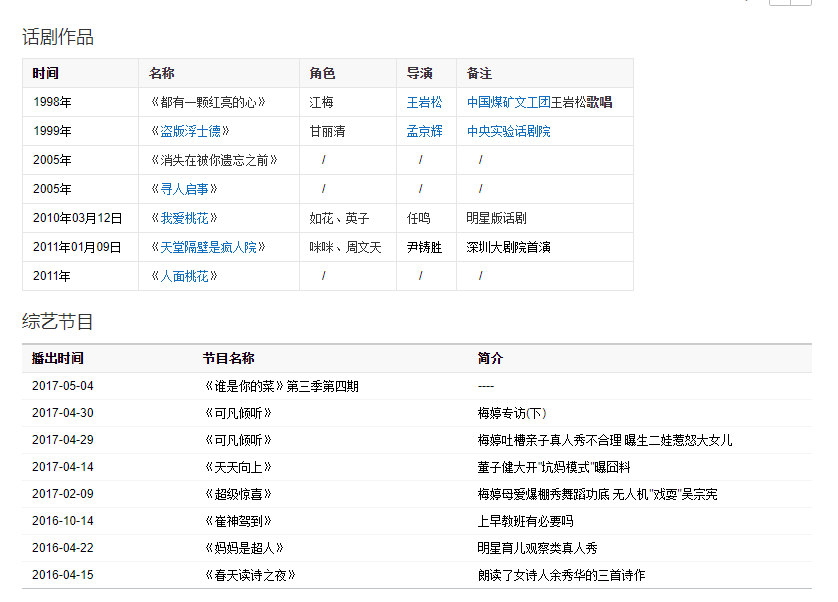The width and height of the screenshot is (838, 602).
Task: Click the 综艺节目 section heading
Action: [x=58, y=321]
